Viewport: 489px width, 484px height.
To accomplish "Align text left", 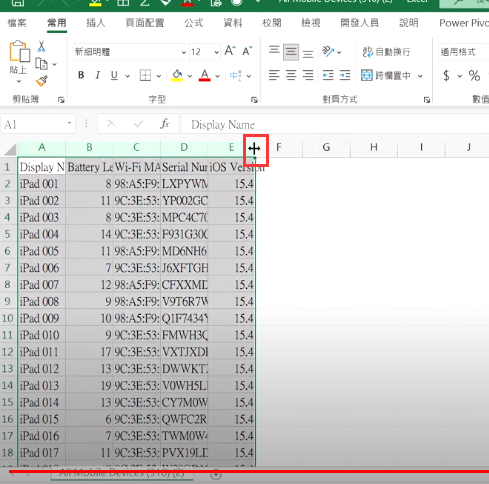I will point(274,75).
